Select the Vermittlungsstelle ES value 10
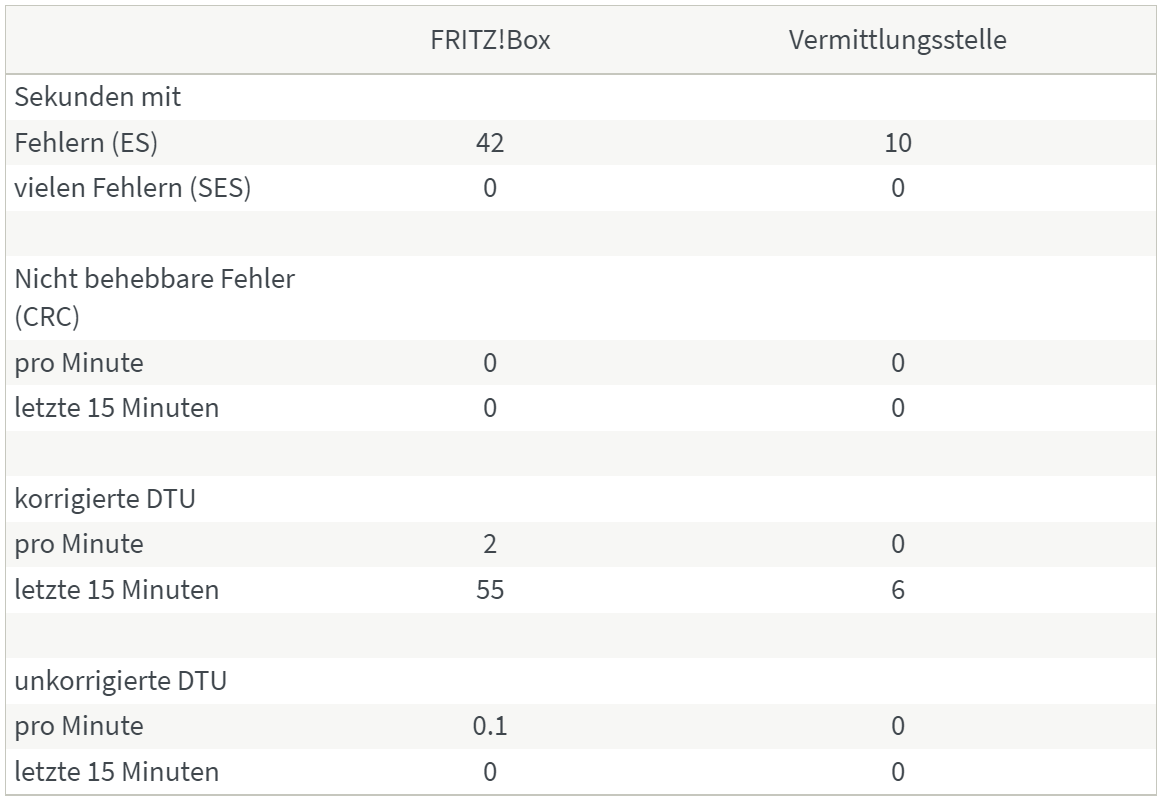This screenshot has width=1162, height=801. [x=898, y=143]
